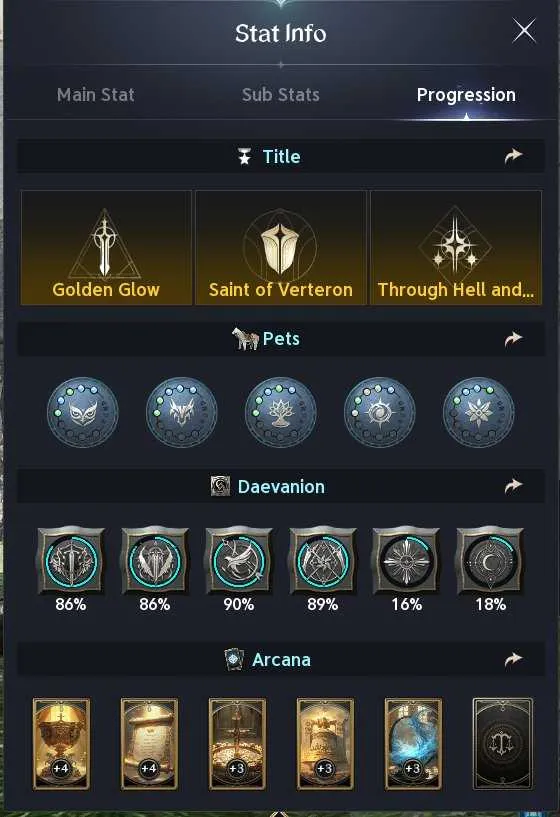Open the owl pet icon
This screenshot has width=560, height=817.
pyautogui.click(x=83, y=412)
